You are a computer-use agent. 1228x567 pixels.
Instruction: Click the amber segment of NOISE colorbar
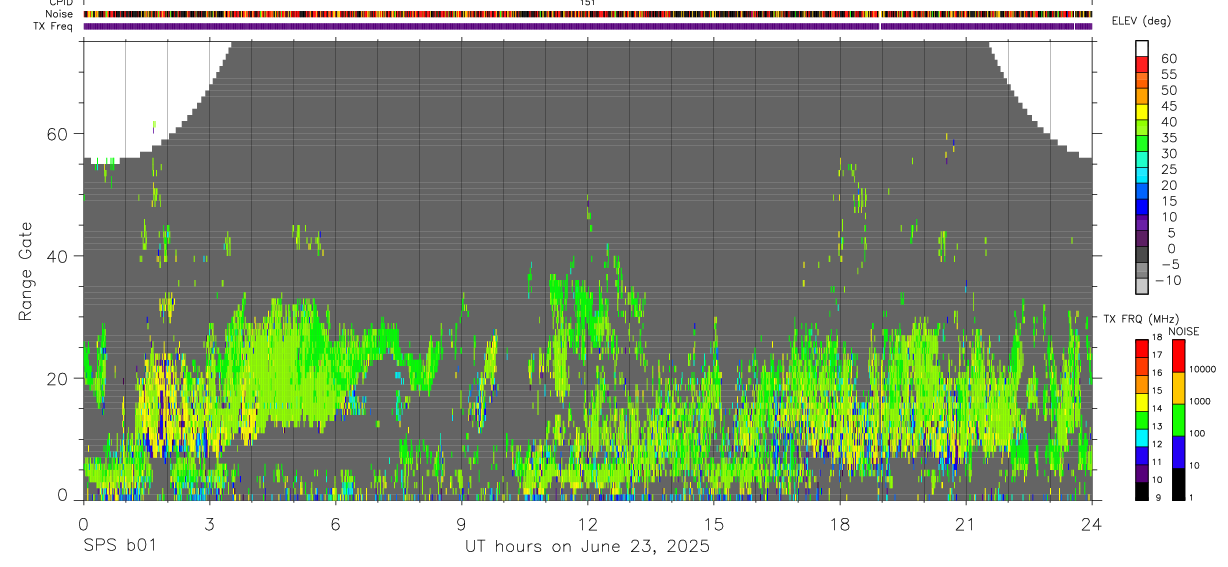pos(1178,388)
